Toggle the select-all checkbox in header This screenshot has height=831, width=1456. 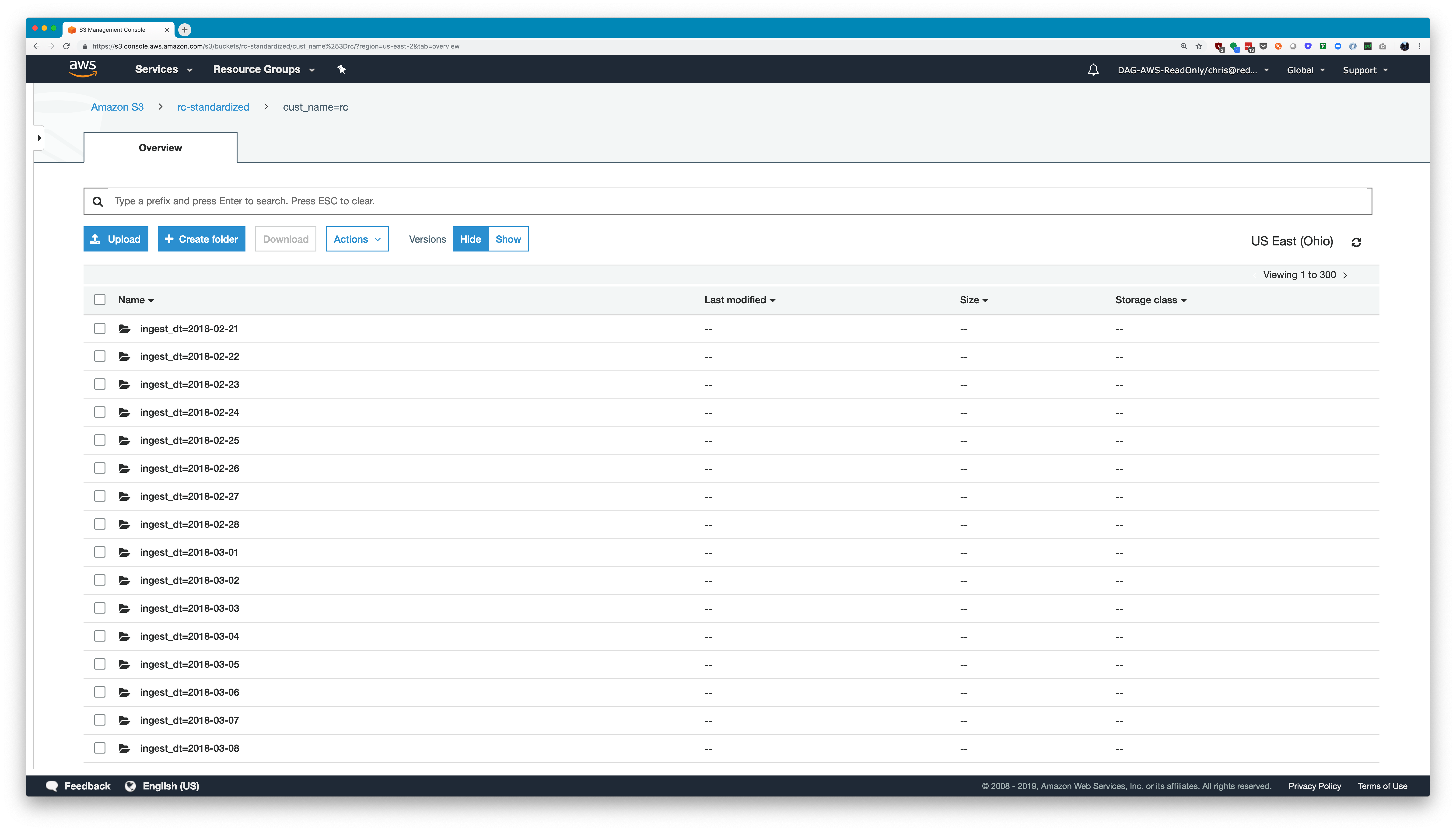coord(100,300)
